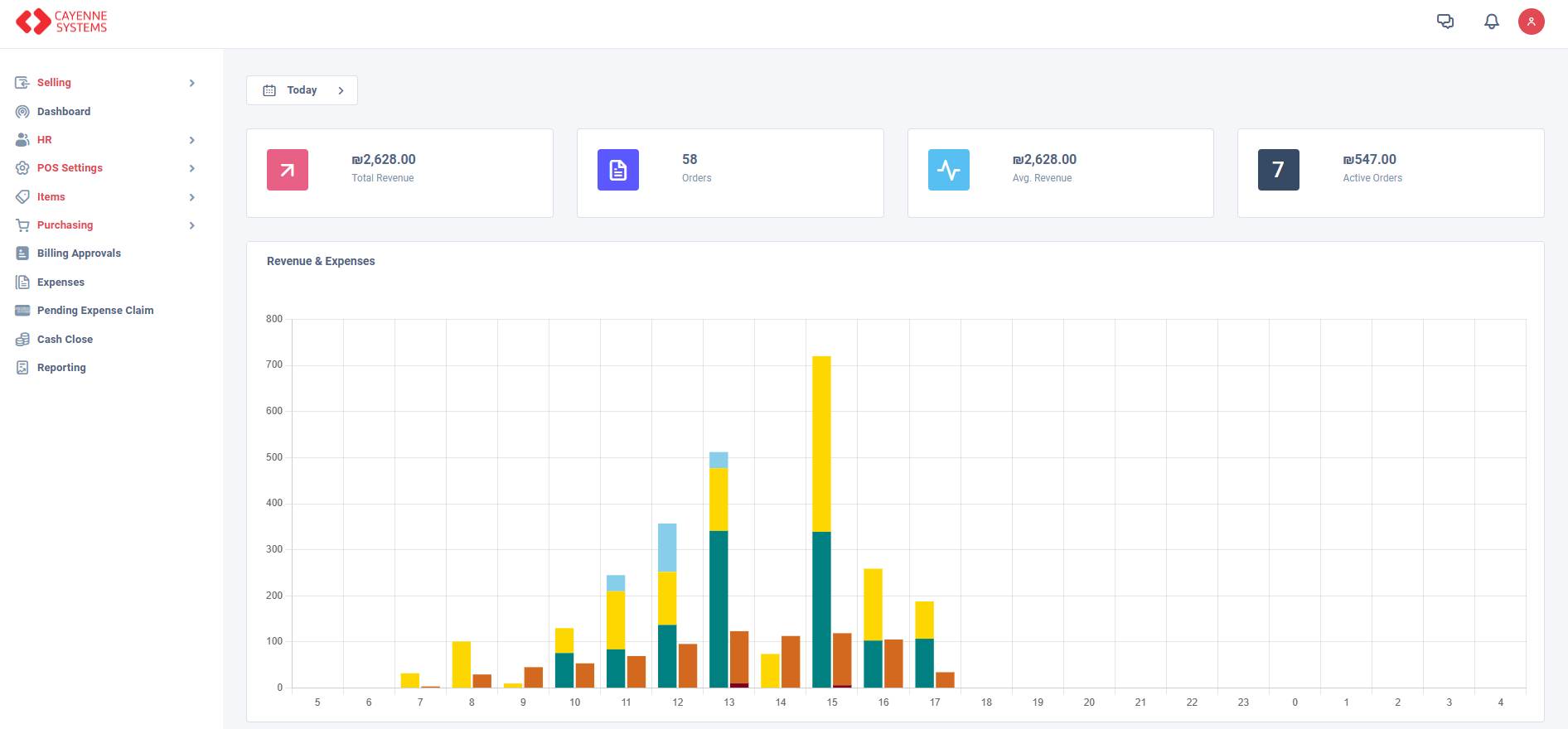The width and height of the screenshot is (1568, 729).
Task: Click the light blue bar segment at hour 12
Action: click(x=667, y=548)
